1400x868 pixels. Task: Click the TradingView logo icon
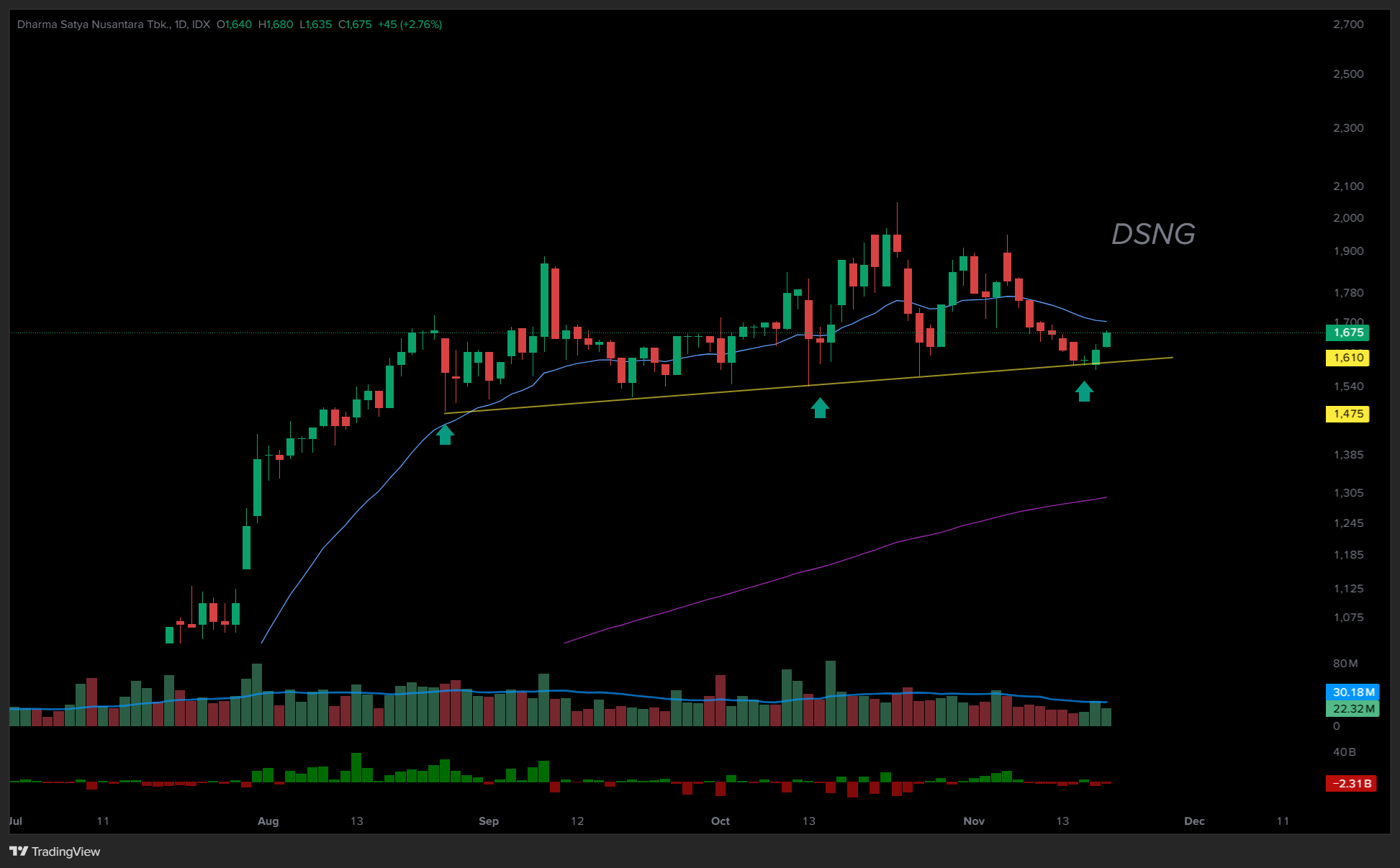[x=19, y=851]
